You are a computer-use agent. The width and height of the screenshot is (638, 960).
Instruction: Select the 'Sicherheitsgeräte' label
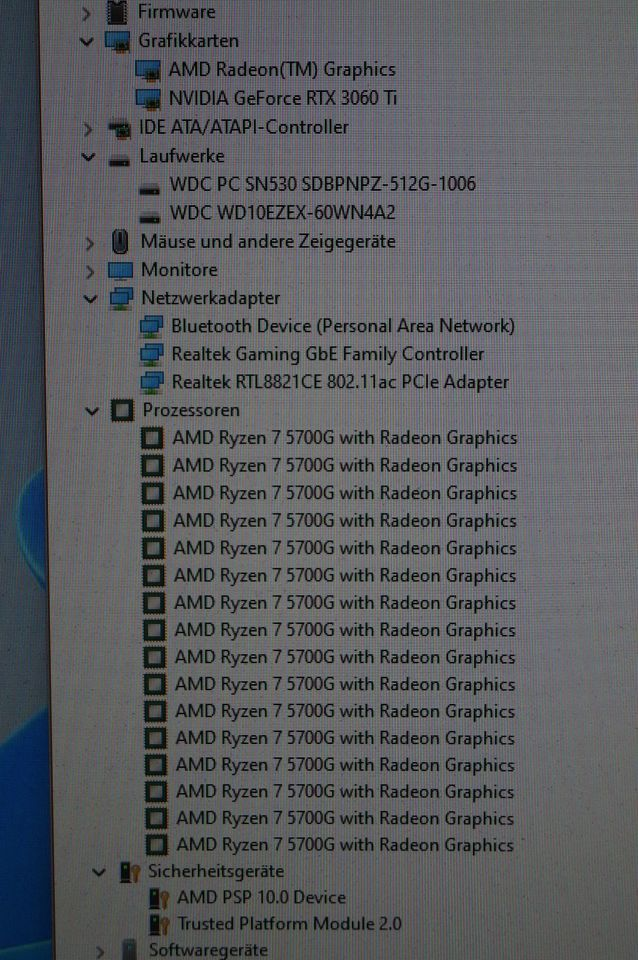pyautogui.click(x=216, y=871)
